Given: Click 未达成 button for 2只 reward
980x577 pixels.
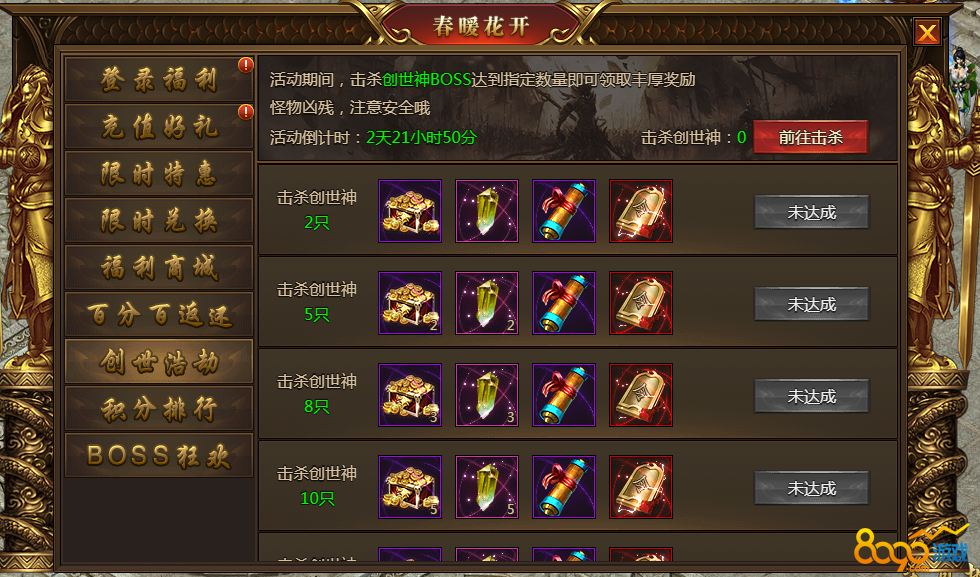Looking at the screenshot, I should pos(811,212).
